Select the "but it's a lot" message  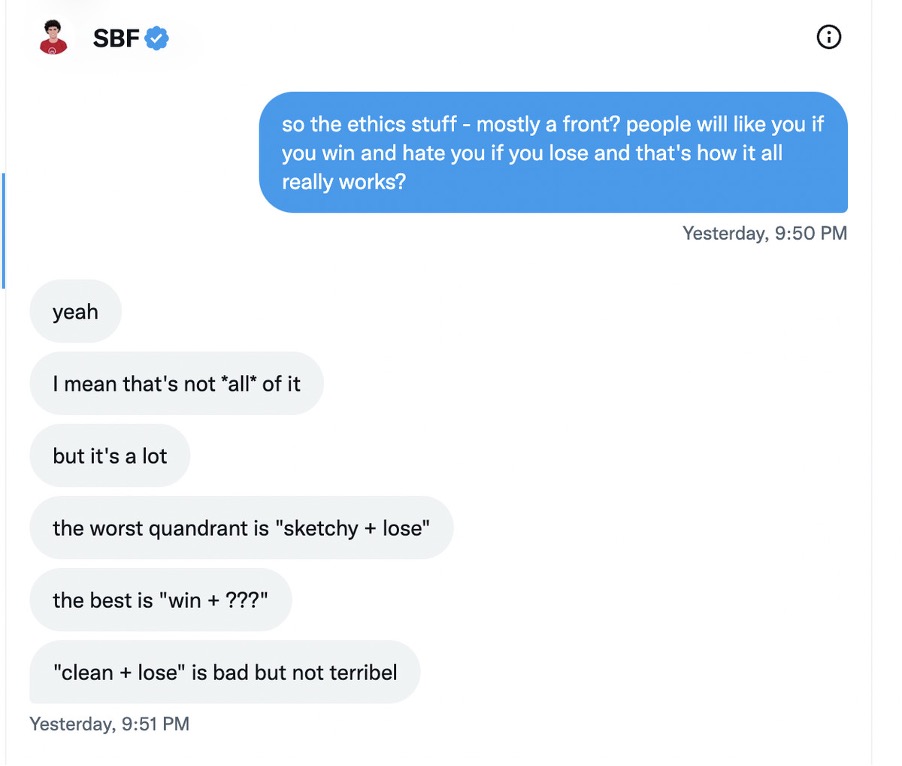[x=110, y=456]
